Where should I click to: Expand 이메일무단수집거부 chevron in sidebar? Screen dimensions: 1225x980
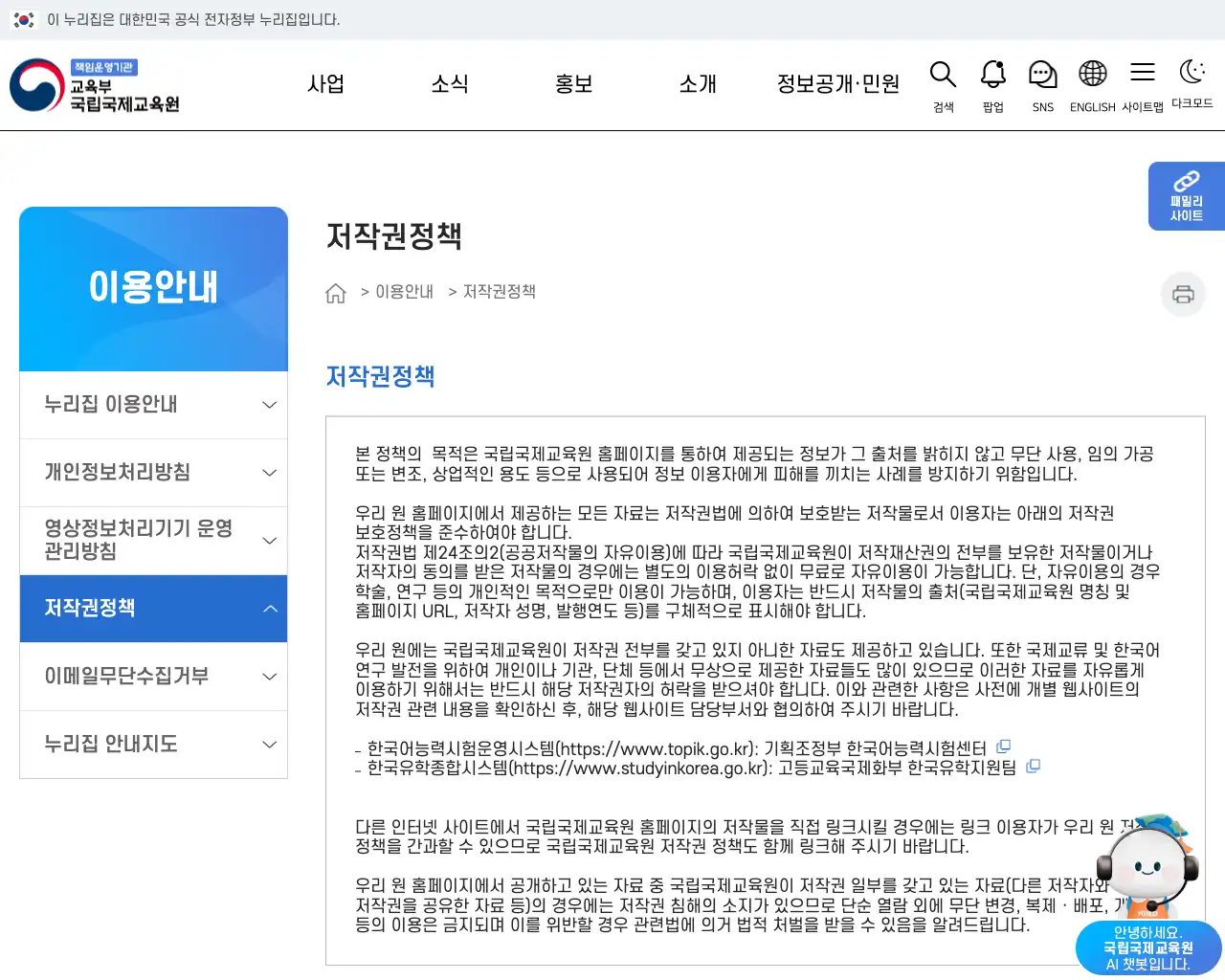click(270, 677)
